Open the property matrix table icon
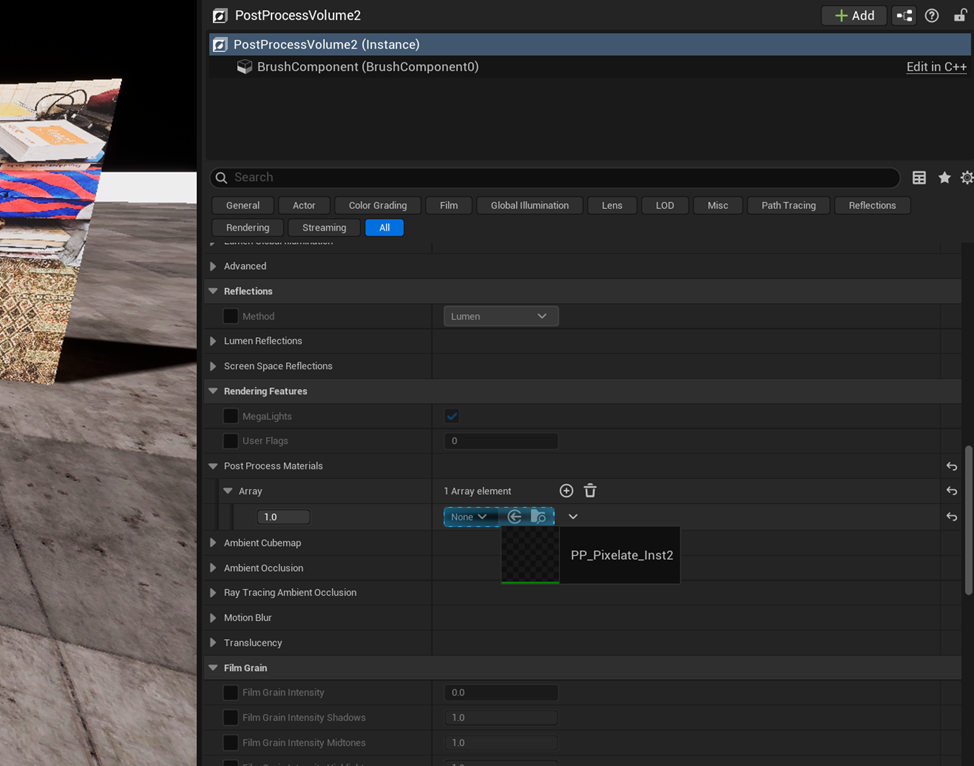 [919, 178]
